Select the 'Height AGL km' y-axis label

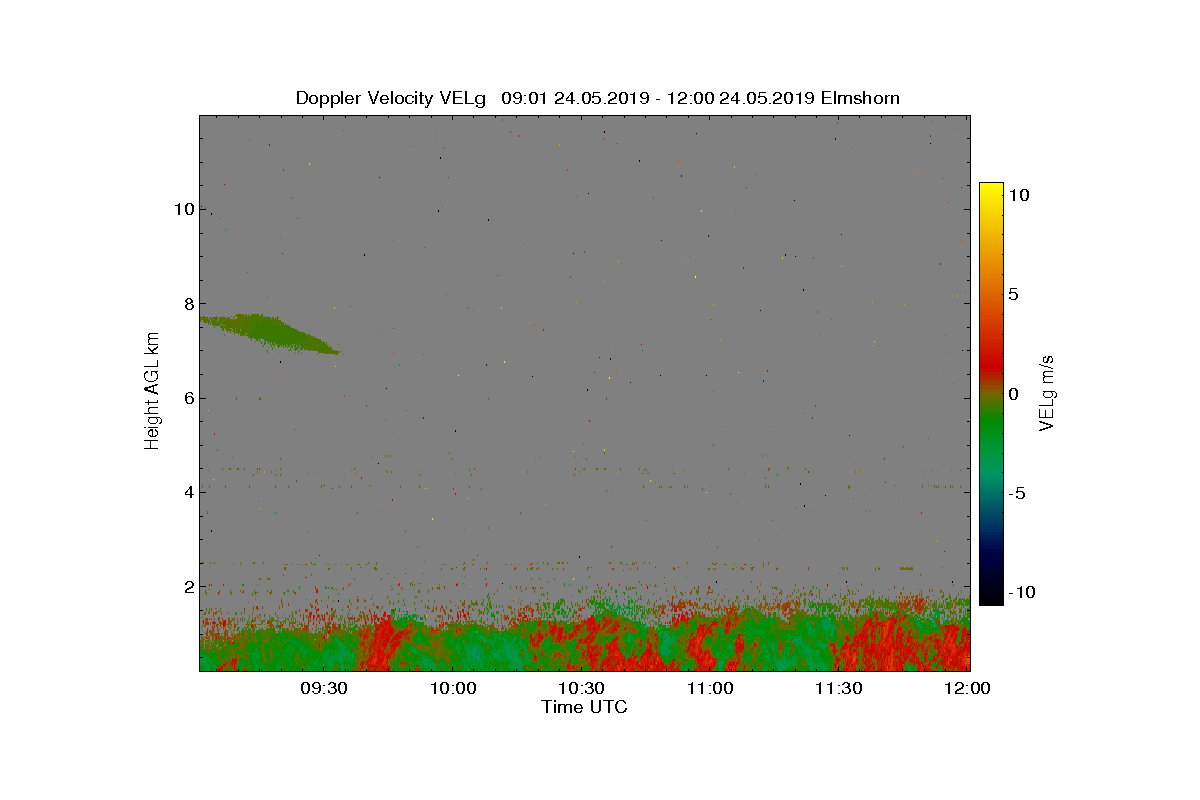(152, 389)
